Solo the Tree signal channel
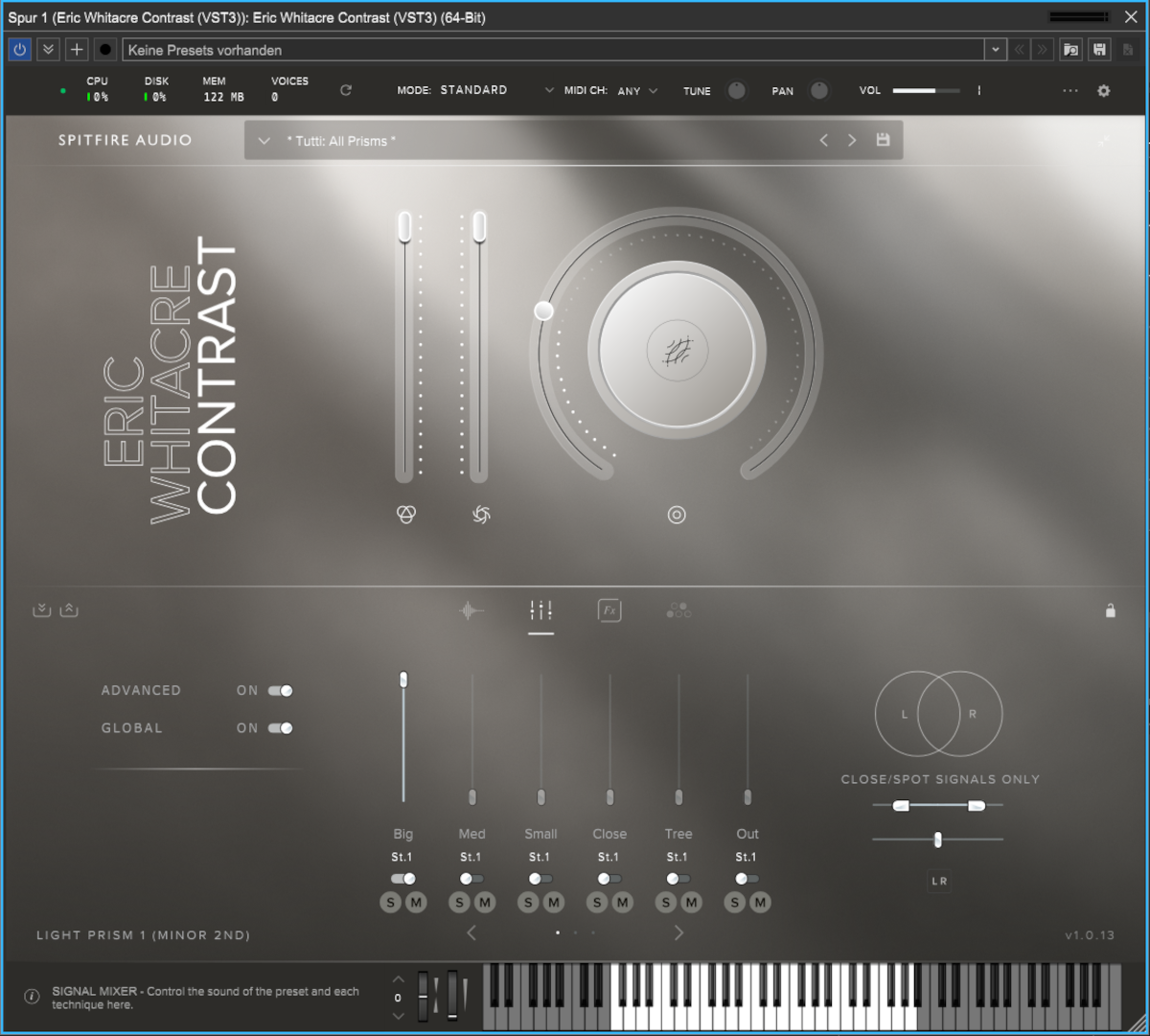Viewport: 1150px width, 1036px height. coord(666,902)
